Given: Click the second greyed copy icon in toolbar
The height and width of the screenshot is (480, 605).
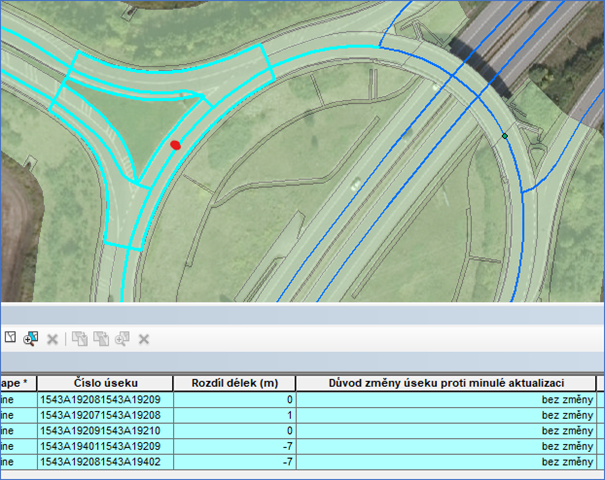Looking at the screenshot, I should pyautogui.click(x=101, y=339).
